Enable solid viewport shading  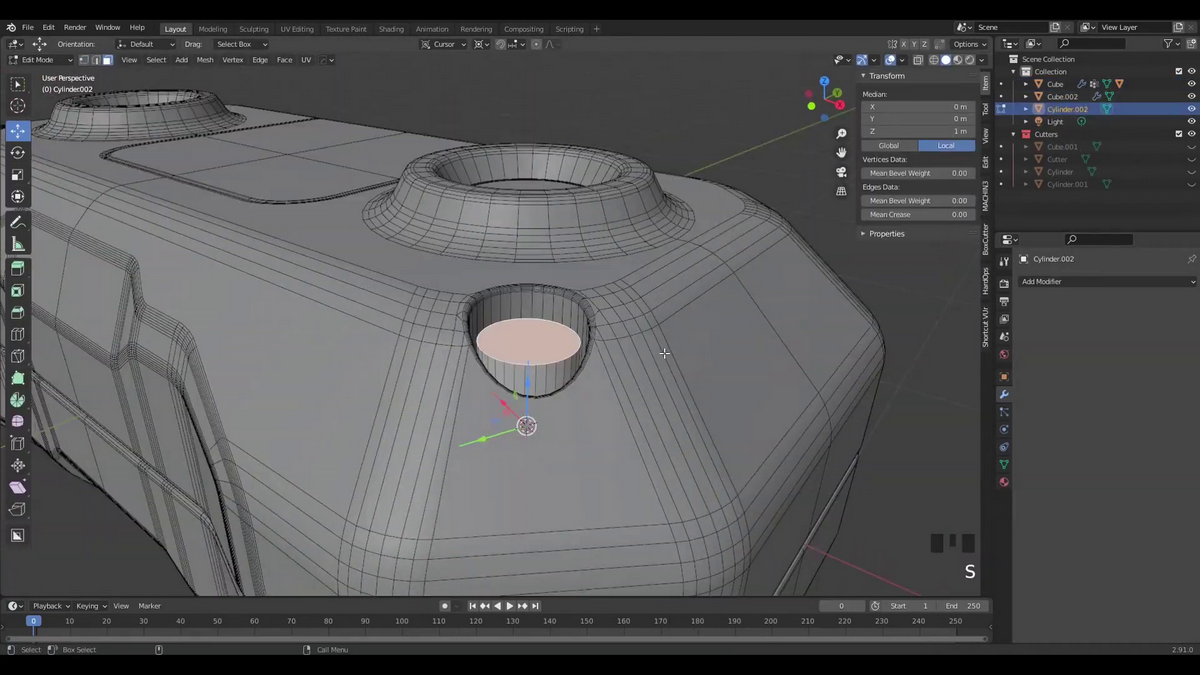[946, 60]
